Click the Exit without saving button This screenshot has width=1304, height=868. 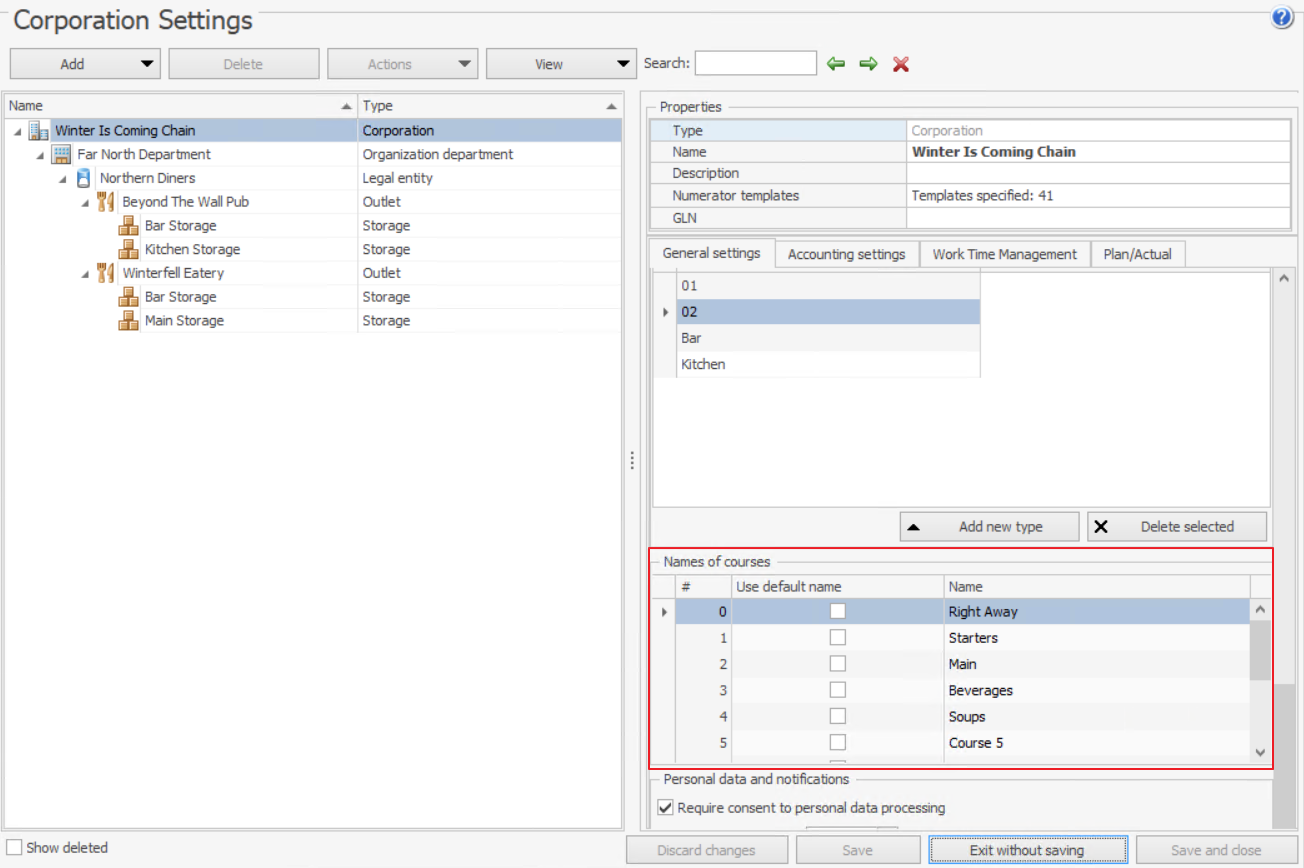(x=1027, y=850)
